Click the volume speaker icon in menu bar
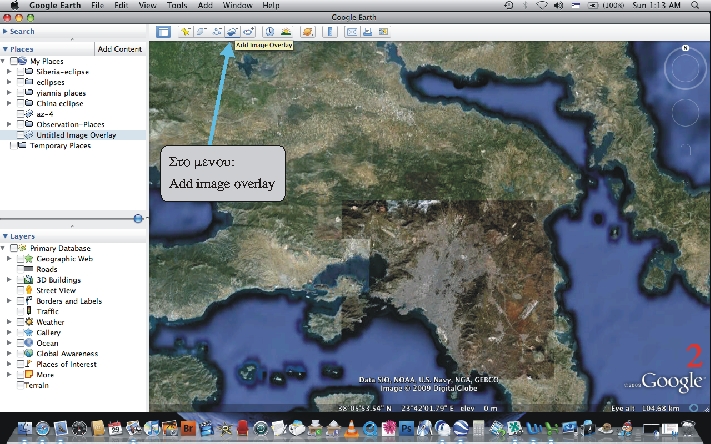 click(x=559, y=5)
